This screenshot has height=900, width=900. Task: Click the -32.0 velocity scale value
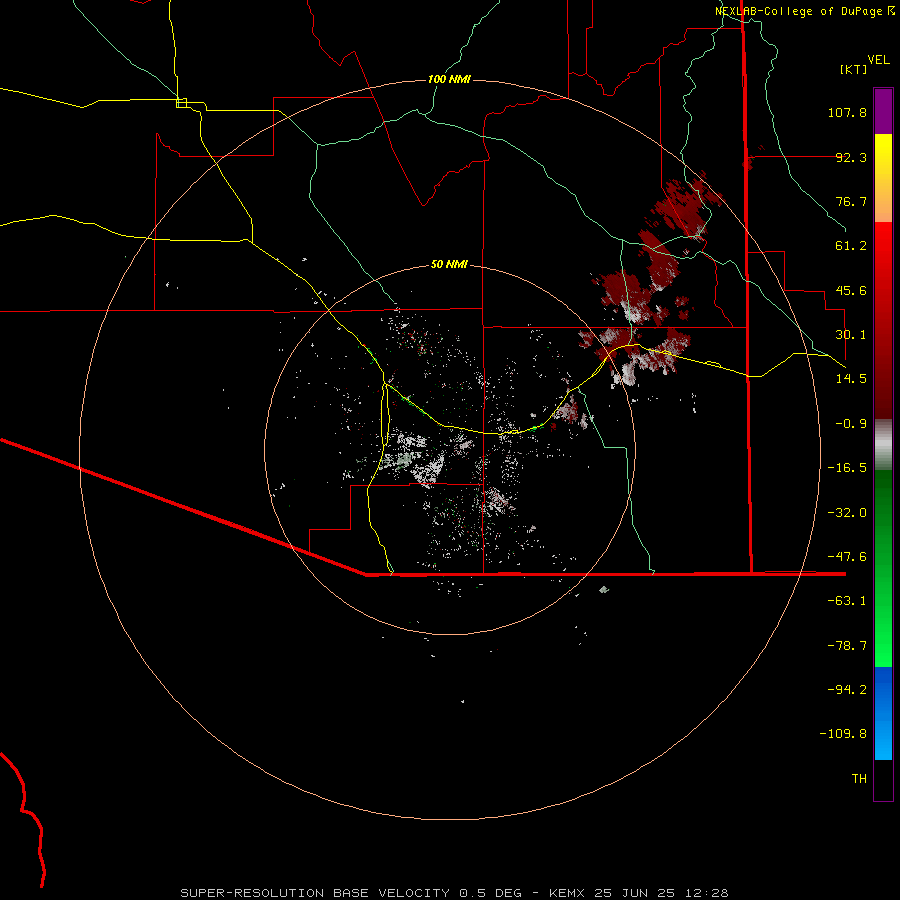(847, 513)
